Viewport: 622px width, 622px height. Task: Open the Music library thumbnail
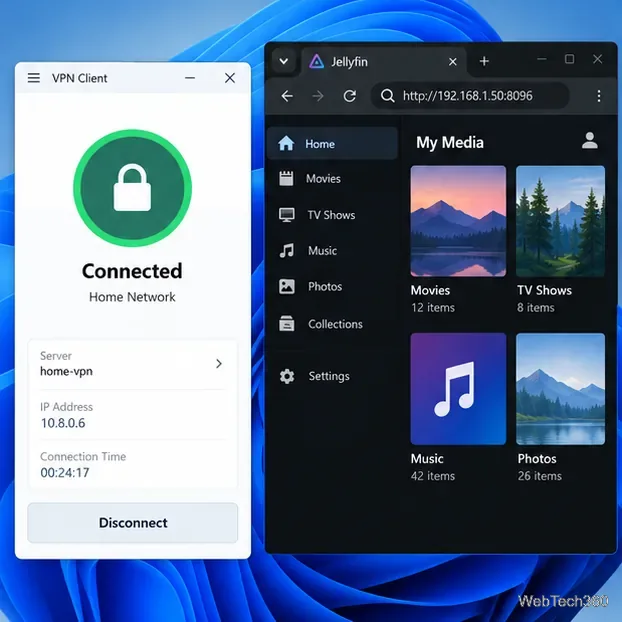point(458,389)
